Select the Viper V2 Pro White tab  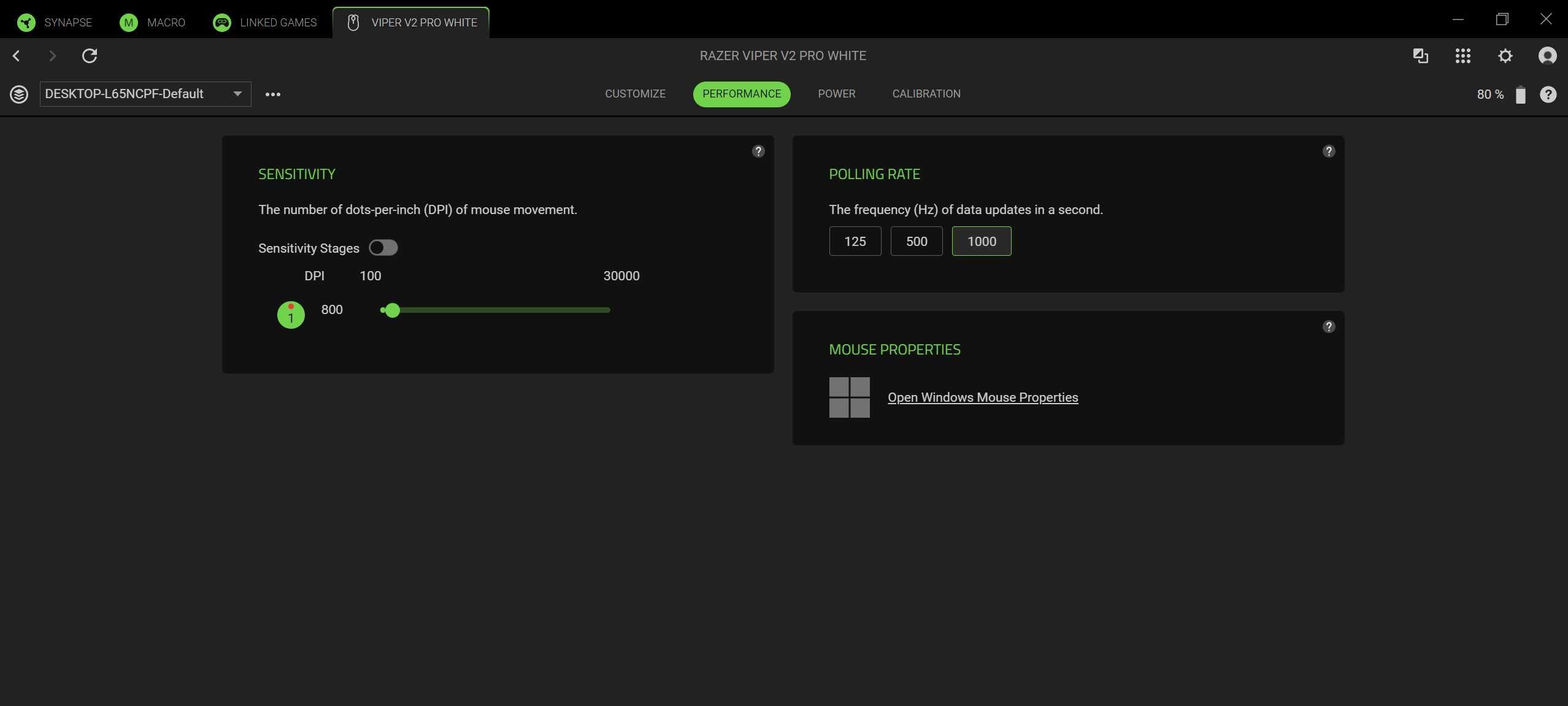pos(411,23)
